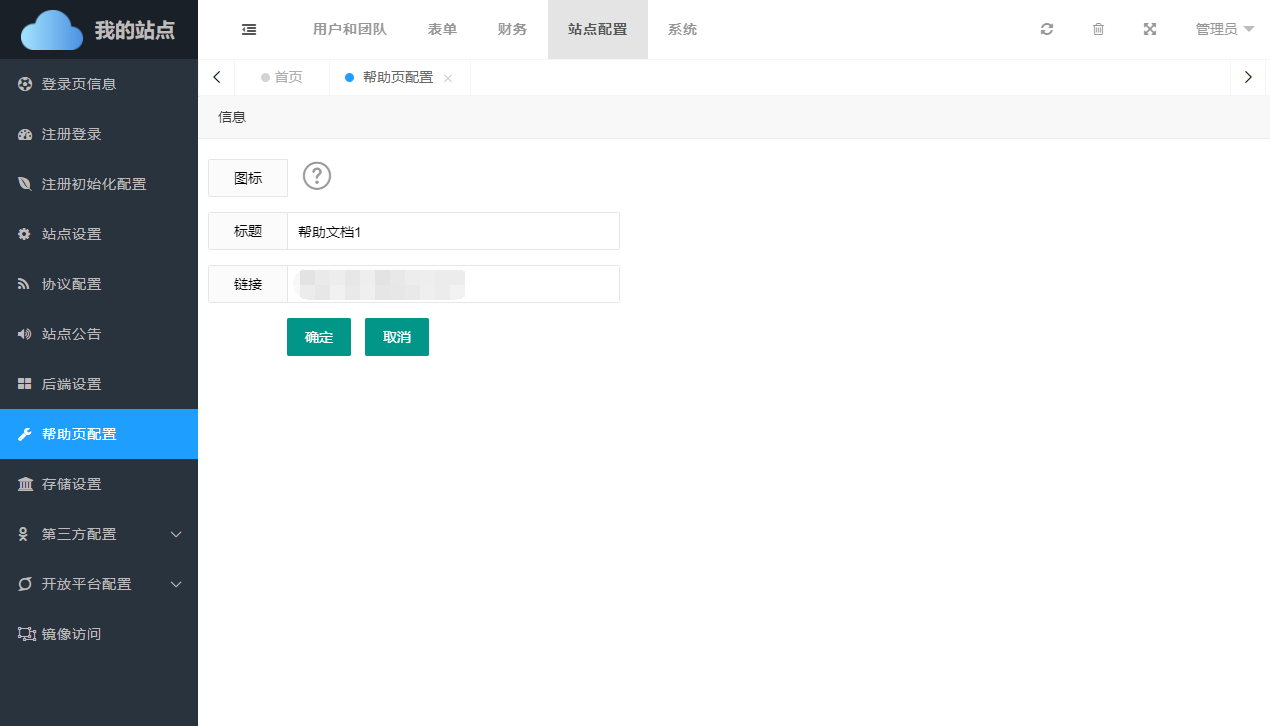Click the trash can icon in header
This screenshot has width=1270, height=726.
[x=1098, y=30]
